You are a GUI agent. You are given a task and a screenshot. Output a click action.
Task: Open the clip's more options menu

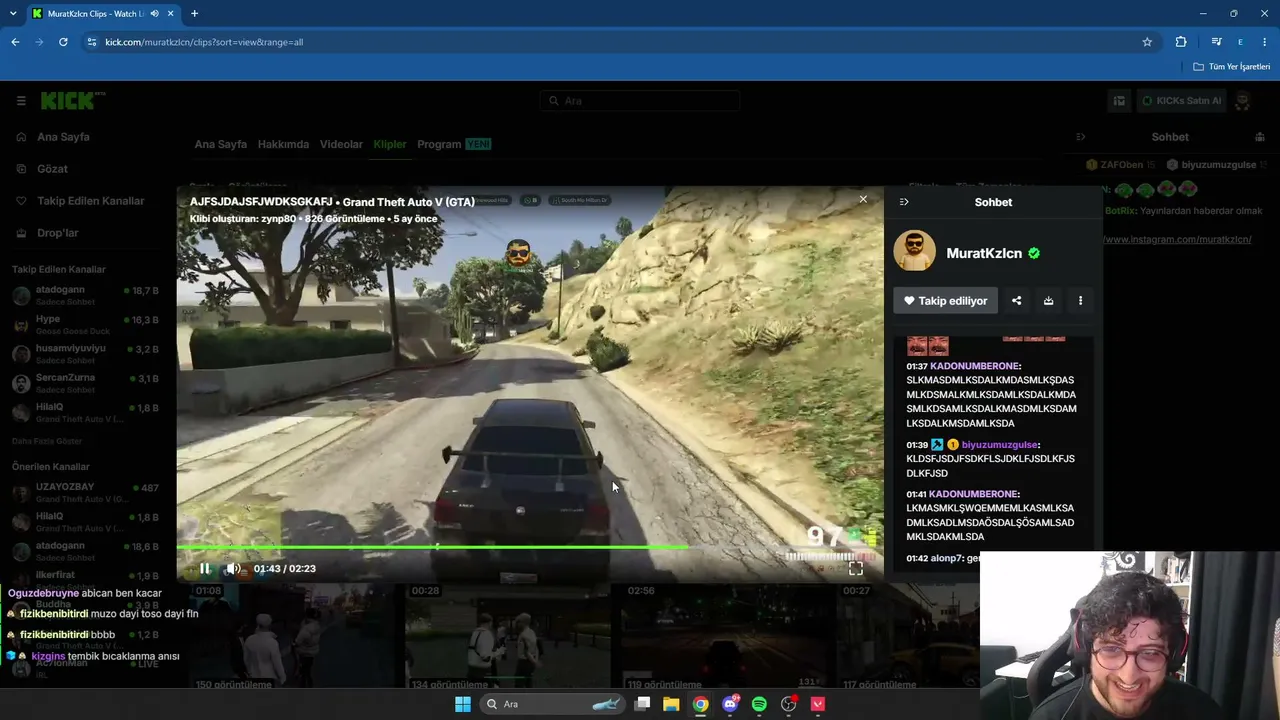(x=1080, y=301)
